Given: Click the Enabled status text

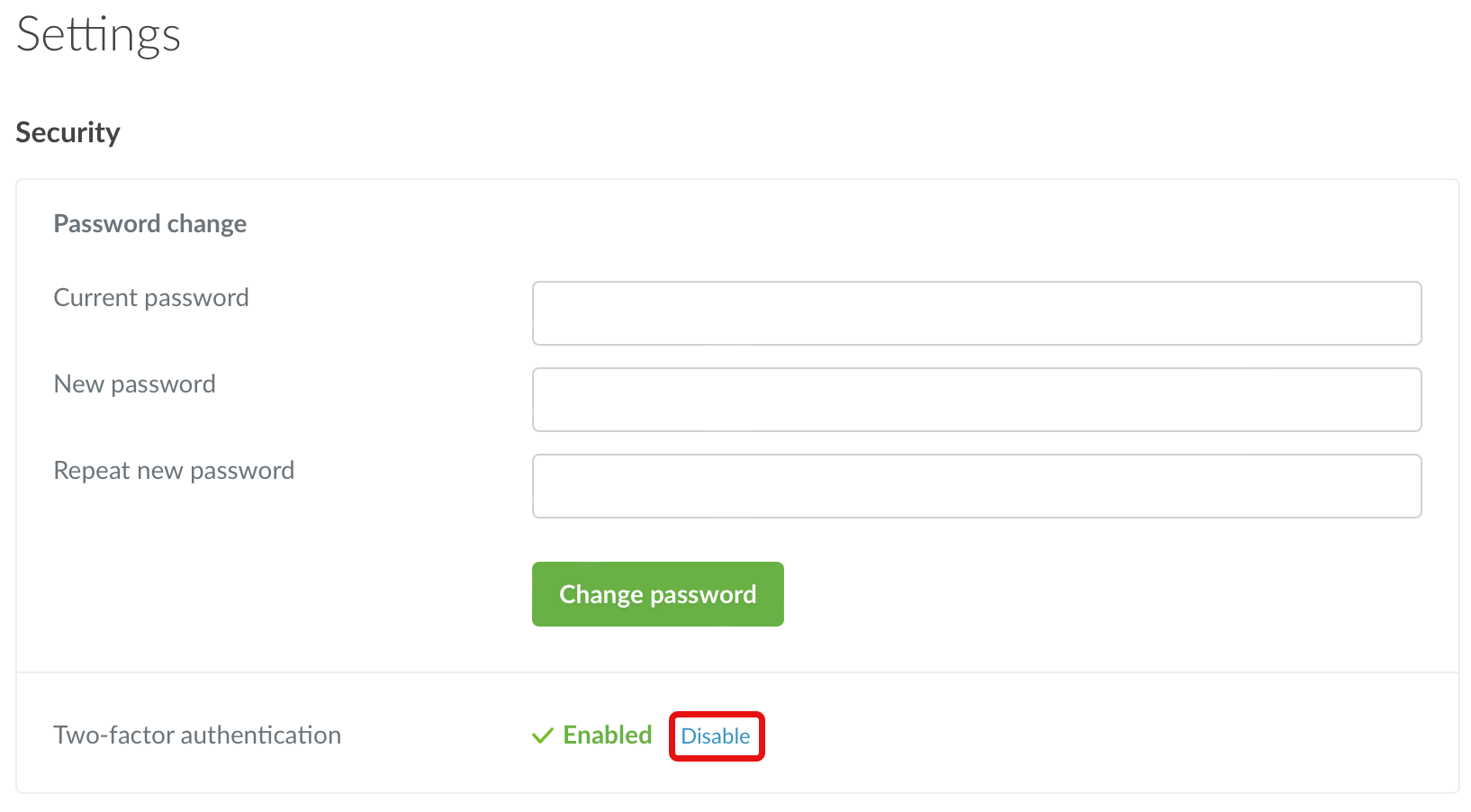Looking at the screenshot, I should [x=608, y=735].
